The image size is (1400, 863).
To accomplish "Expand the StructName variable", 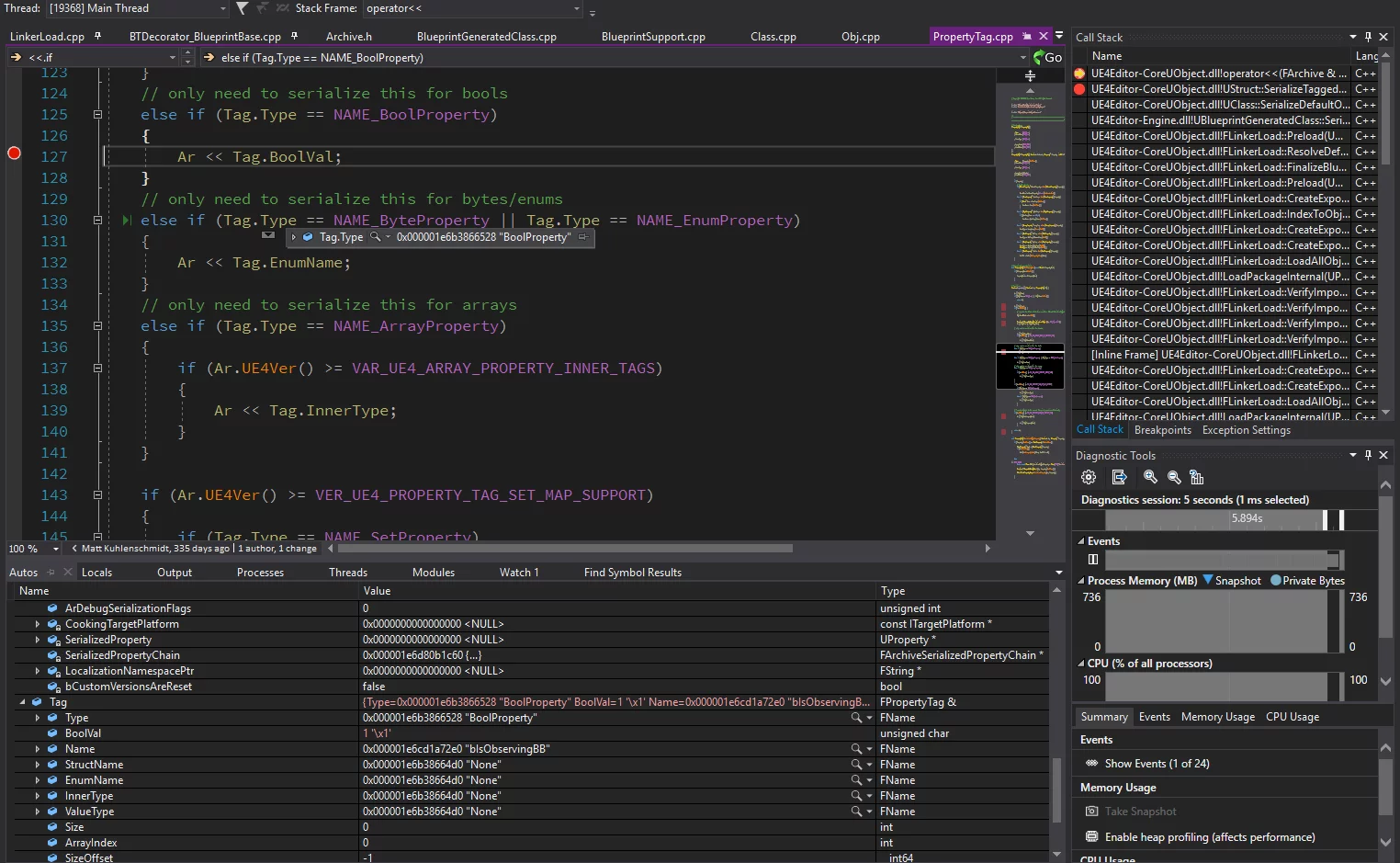I will (x=38, y=765).
